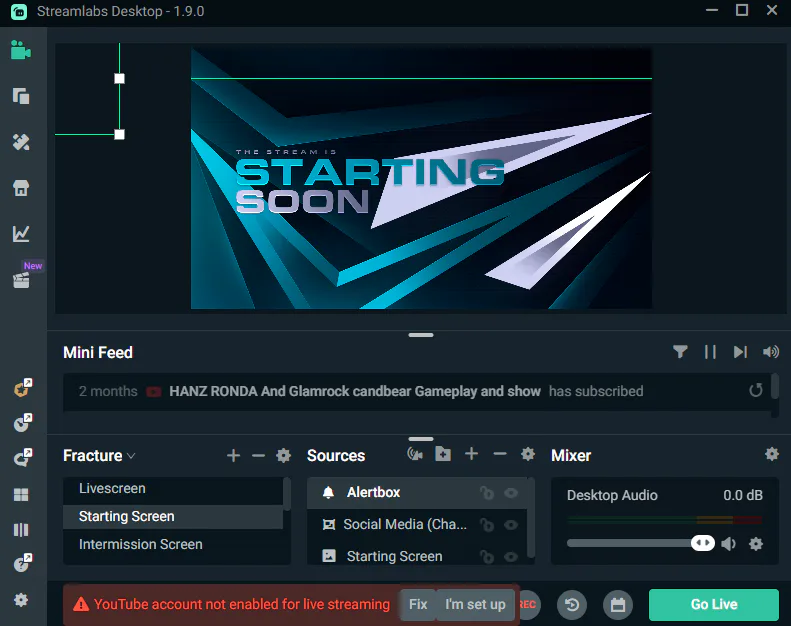Toggle lock on Starting Screen source
This screenshot has height=626, width=791.
pyautogui.click(x=487, y=556)
